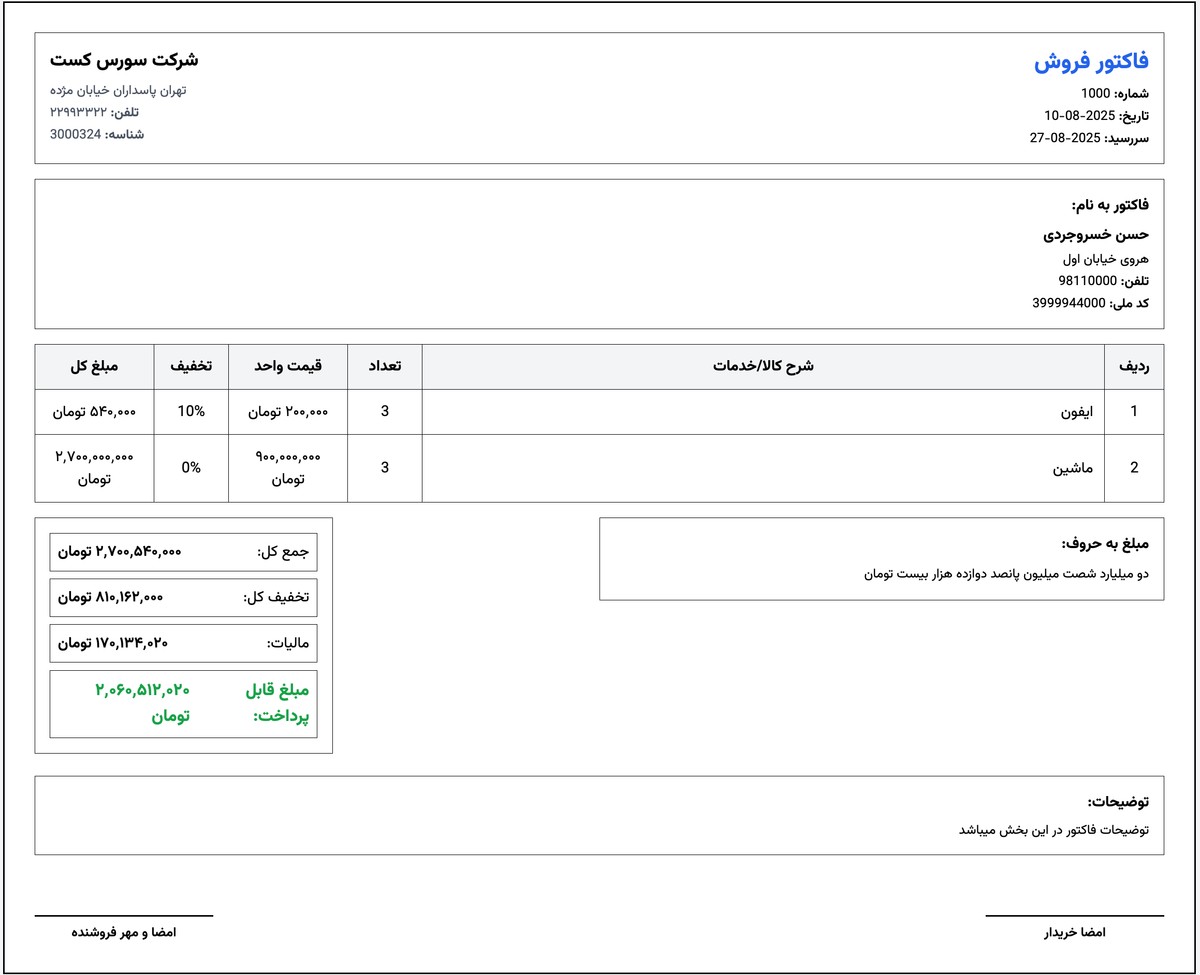Screen dimensions: 1200x975
Task: Click the مبلغ کل column header
Action: click(94, 366)
